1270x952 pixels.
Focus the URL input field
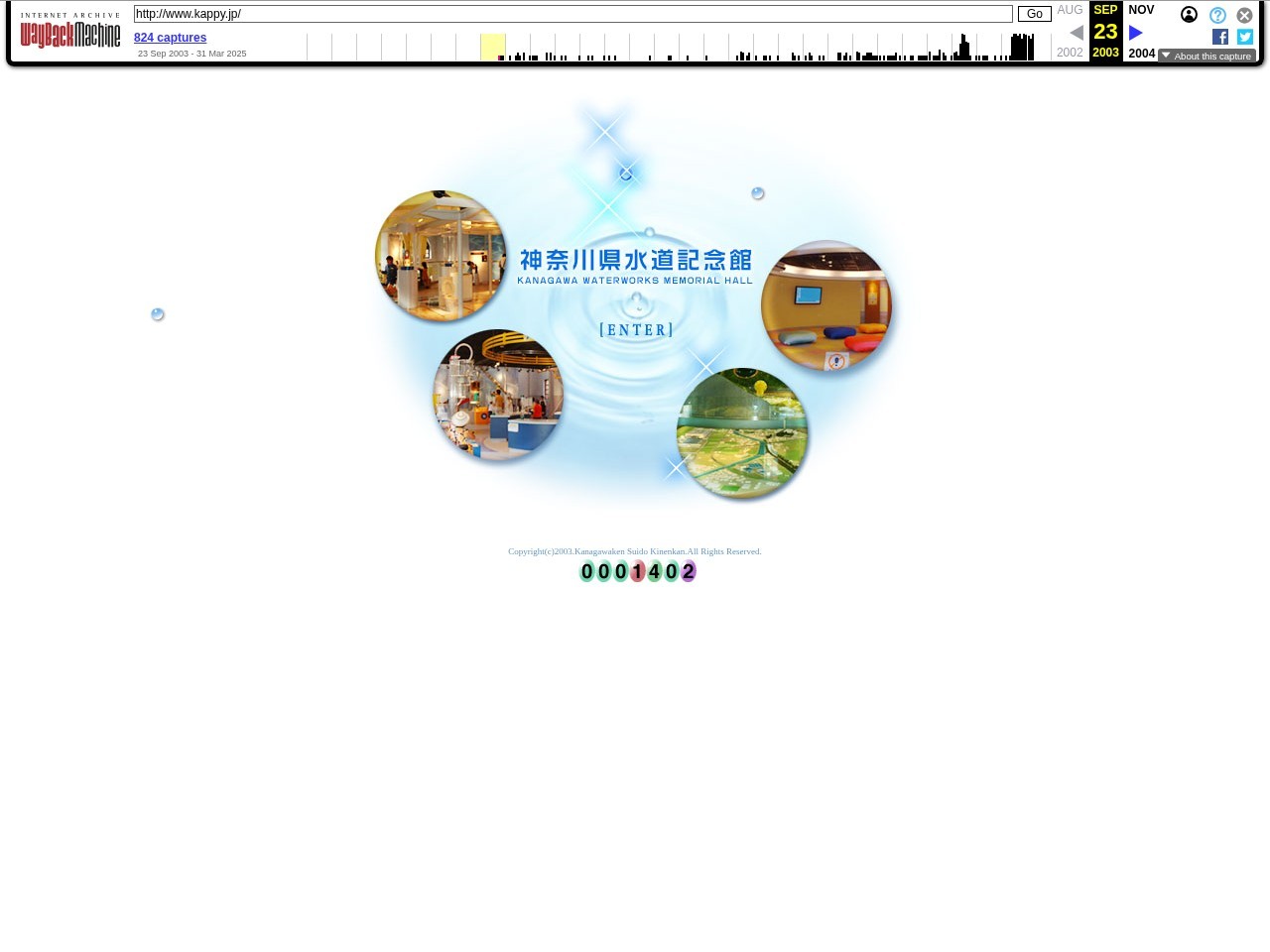[572, 14]
